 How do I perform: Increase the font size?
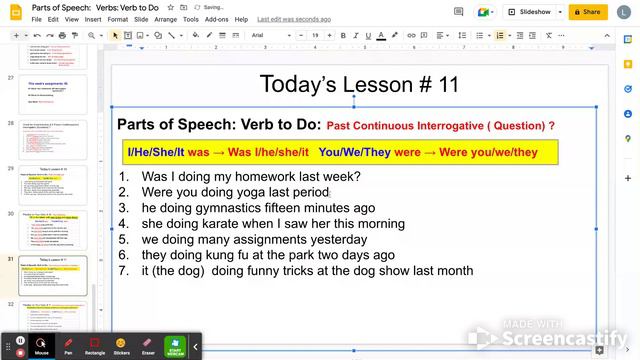329,36
